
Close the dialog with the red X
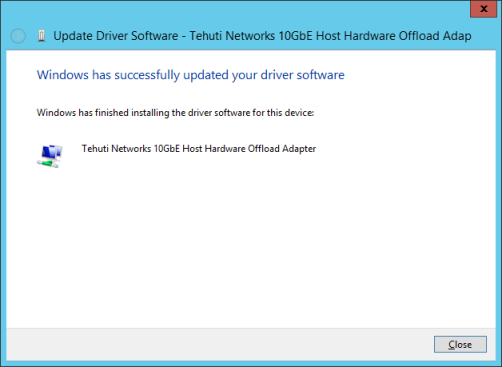483,9
